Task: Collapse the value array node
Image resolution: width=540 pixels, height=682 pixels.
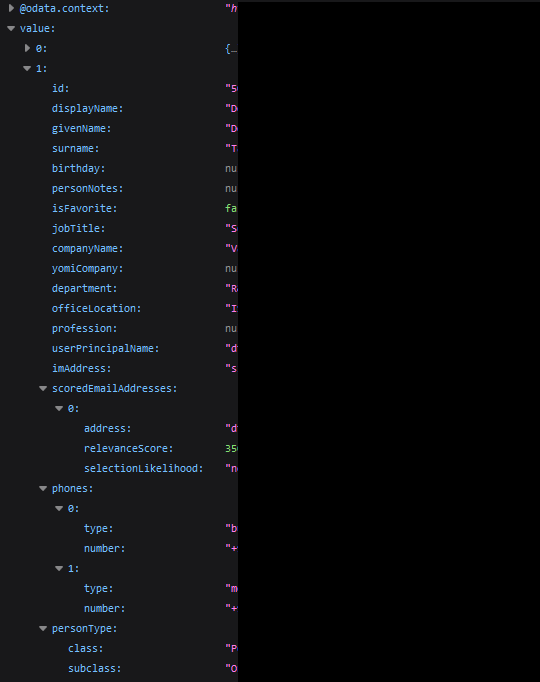Action: [11, 28]
